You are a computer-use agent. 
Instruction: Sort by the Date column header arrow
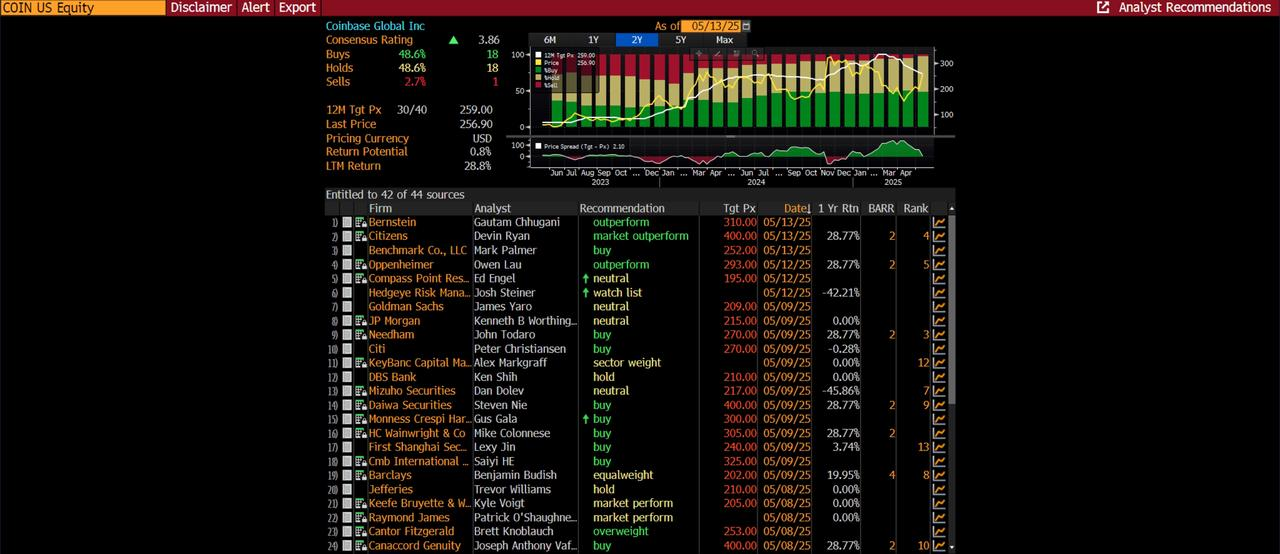point(808,209)
